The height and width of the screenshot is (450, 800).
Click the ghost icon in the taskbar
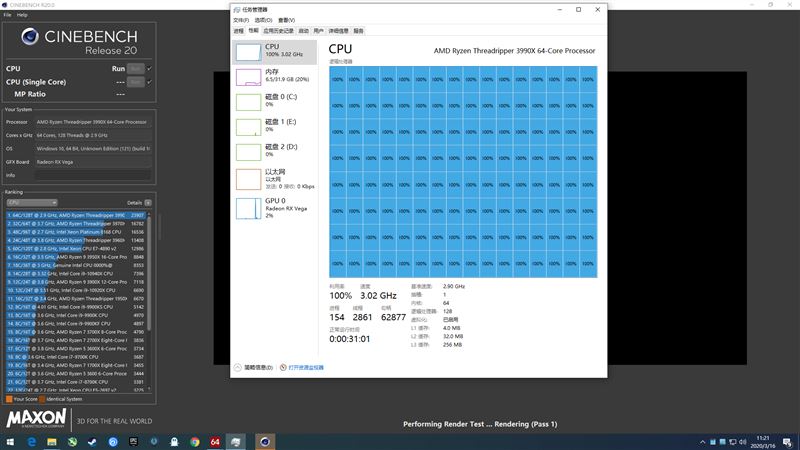174,442
